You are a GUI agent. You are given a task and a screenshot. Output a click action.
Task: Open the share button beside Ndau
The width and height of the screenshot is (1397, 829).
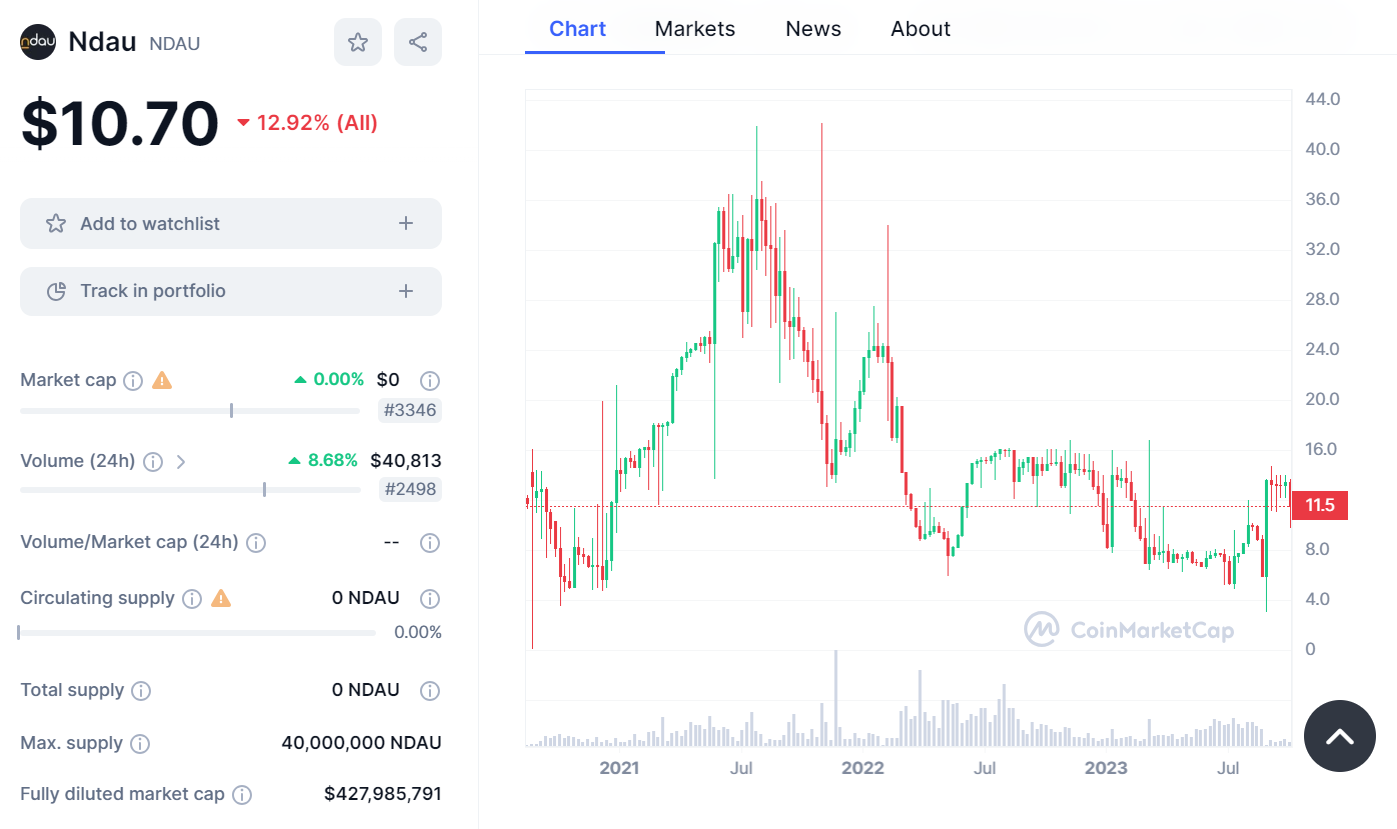click(418, 42)
